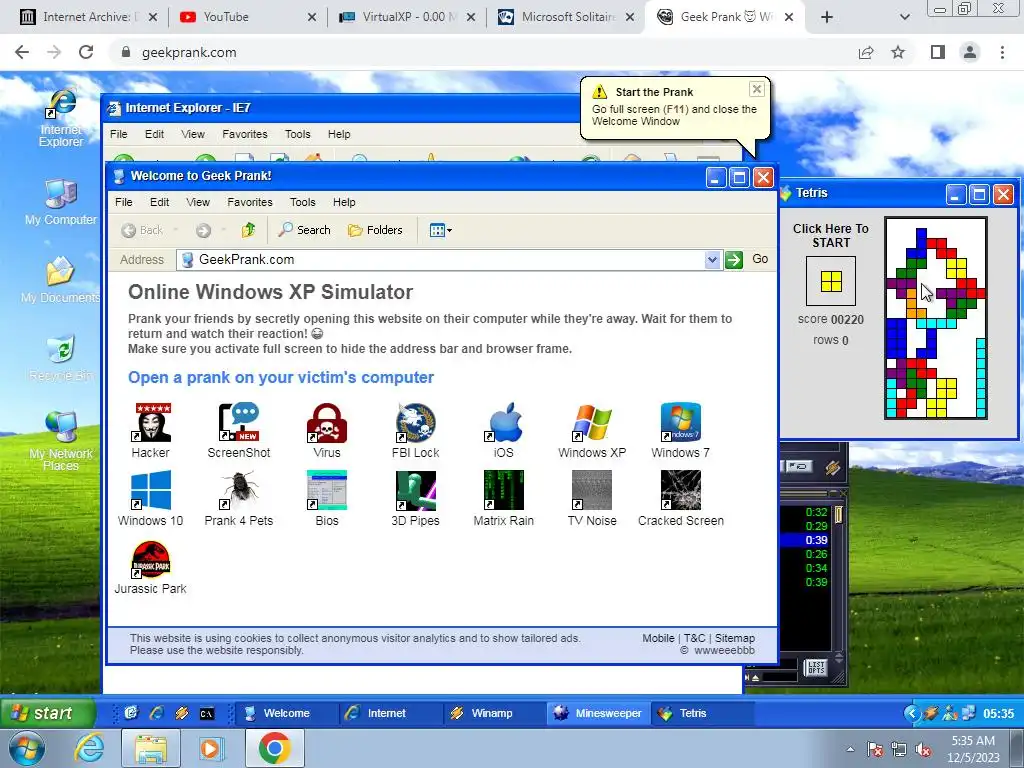
Task: Follow the Mobile footer link
Action: click(x=658, y=638)
